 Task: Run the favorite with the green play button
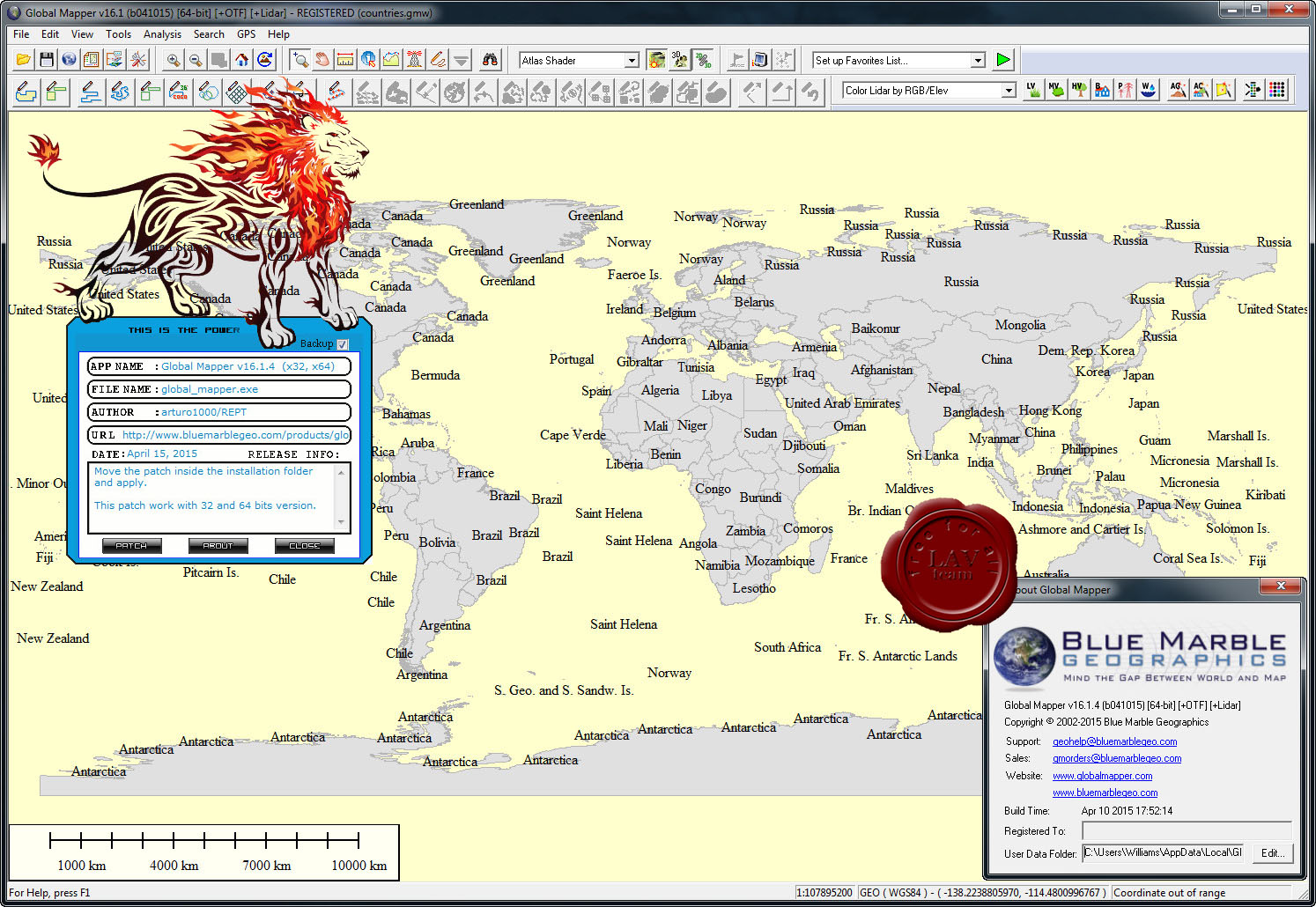click(x=1003, y=60)
